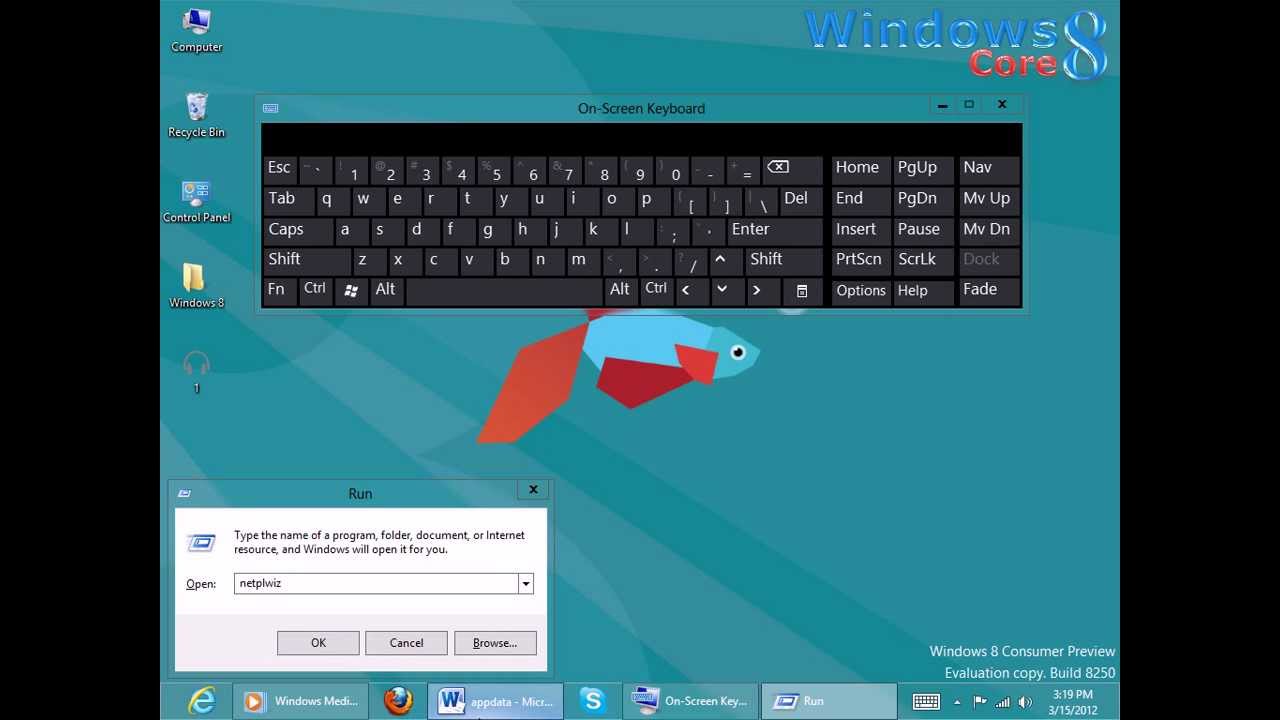Toggle the right Alt key

621,290
